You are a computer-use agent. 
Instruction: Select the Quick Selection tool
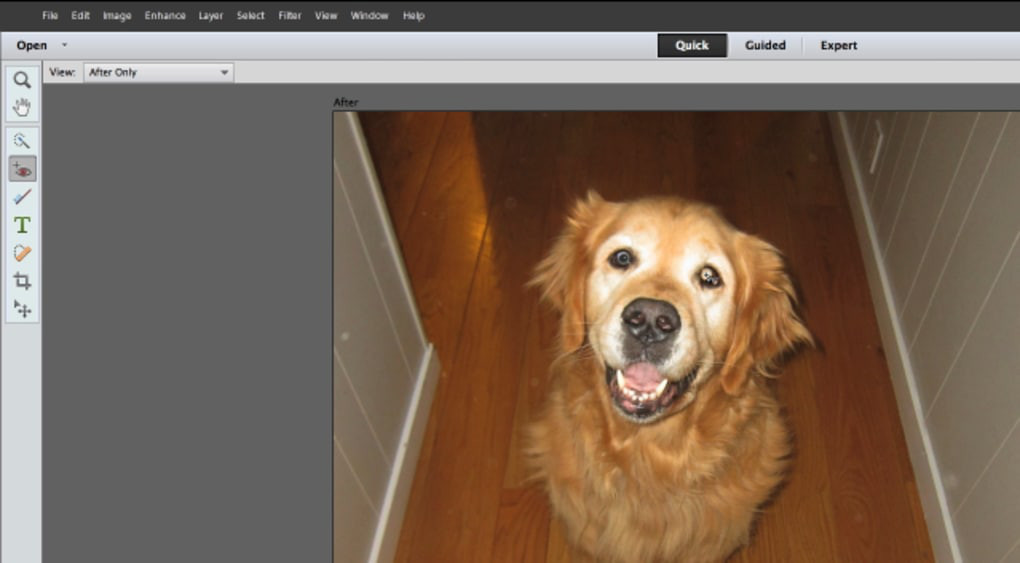(22, 141)
